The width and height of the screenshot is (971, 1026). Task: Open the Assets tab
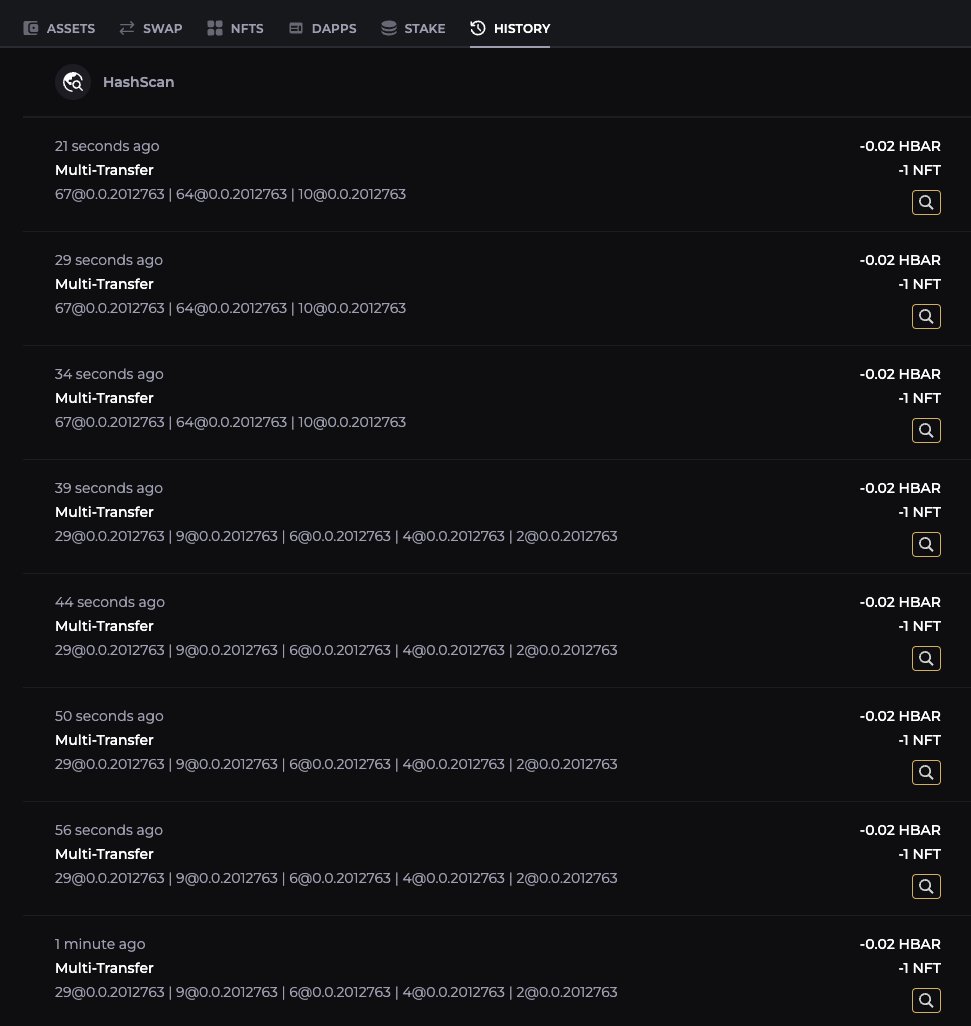(x=59, y=28)
